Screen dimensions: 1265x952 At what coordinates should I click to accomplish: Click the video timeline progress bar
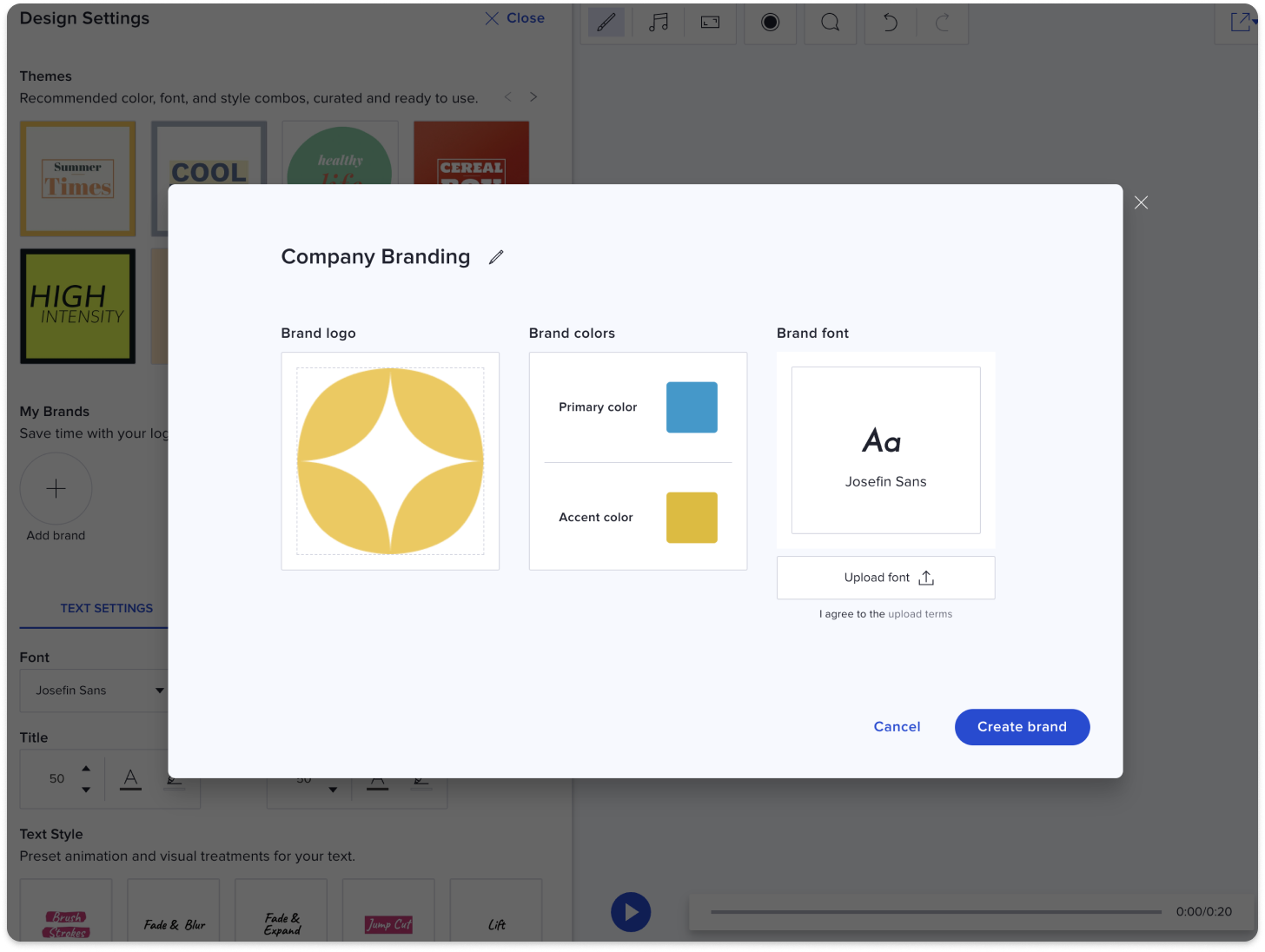click(936, 912)
